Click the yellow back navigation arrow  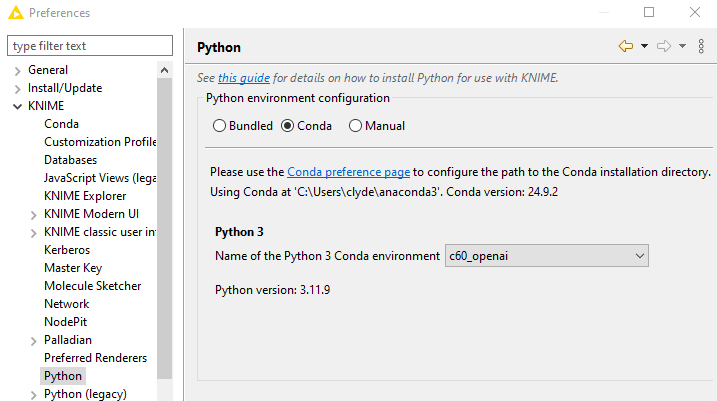click(626, 46)
